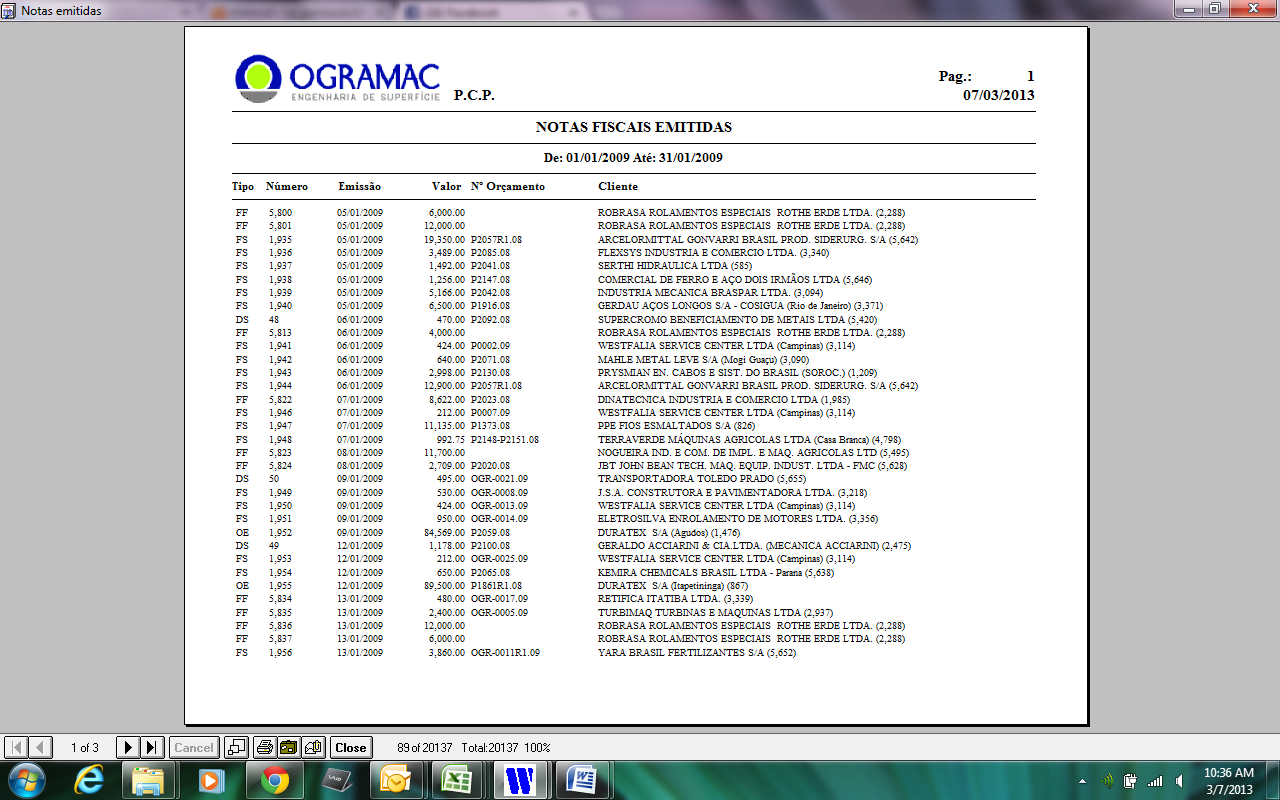Switch to Excel in the taskbar
The width and height of the screenshot is (1280, 800).
459,780
